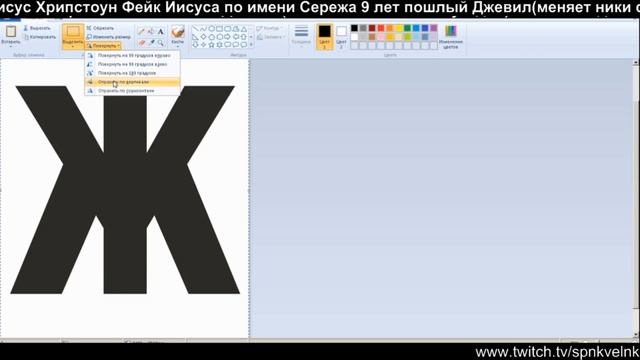
Task: Choose the Triangle shape
Action: coord(244,29)
